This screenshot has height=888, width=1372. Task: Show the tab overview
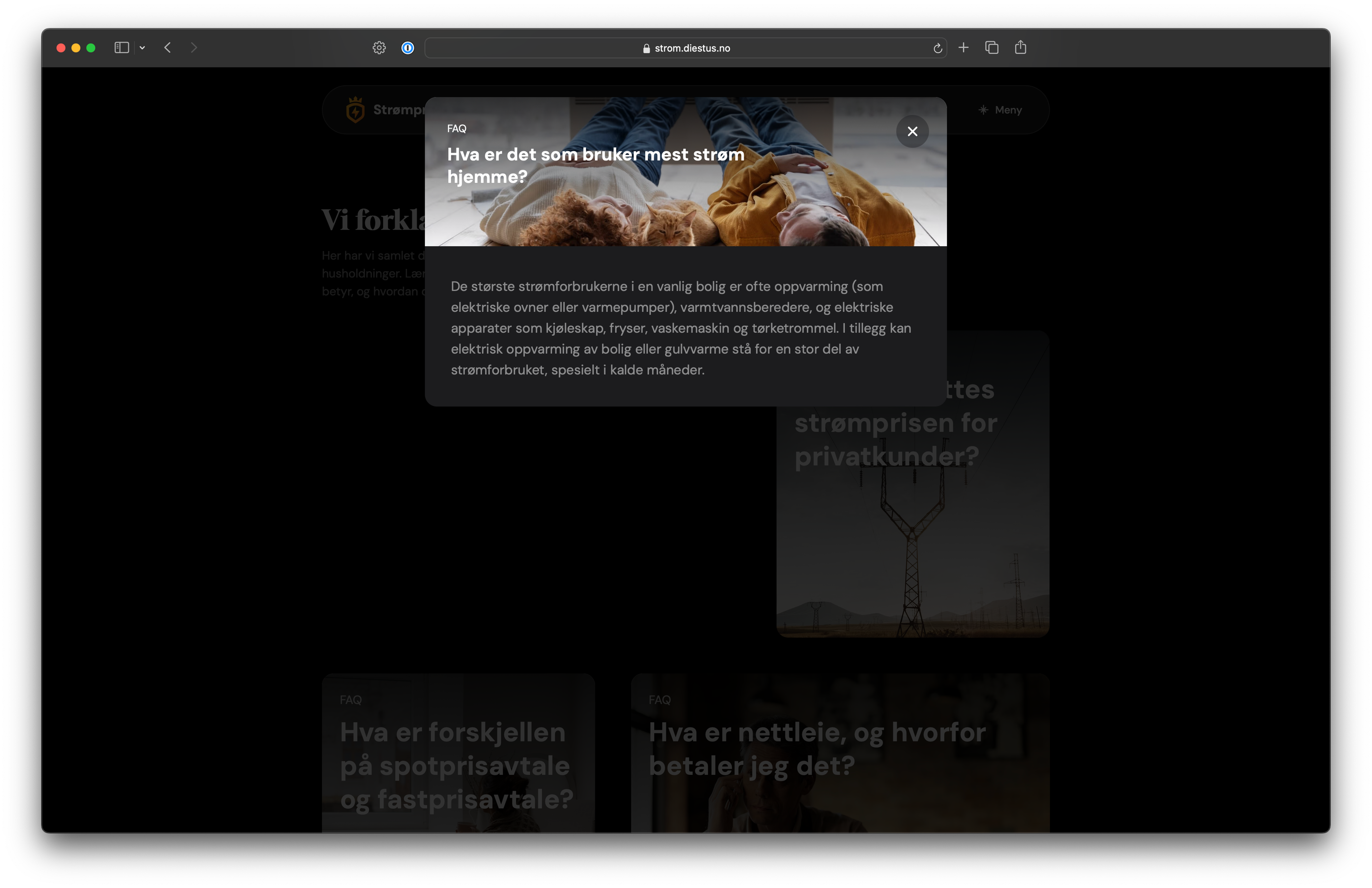991,48
